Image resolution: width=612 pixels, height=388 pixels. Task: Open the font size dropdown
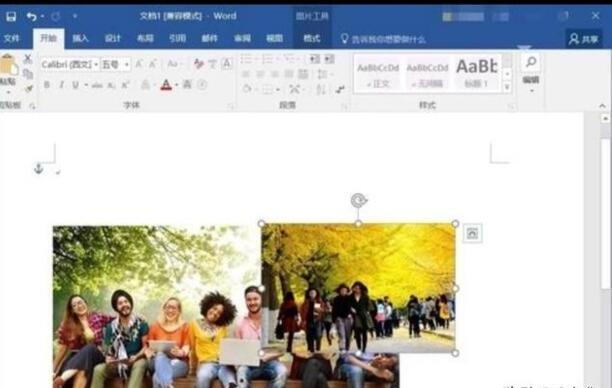click(127, 64)
